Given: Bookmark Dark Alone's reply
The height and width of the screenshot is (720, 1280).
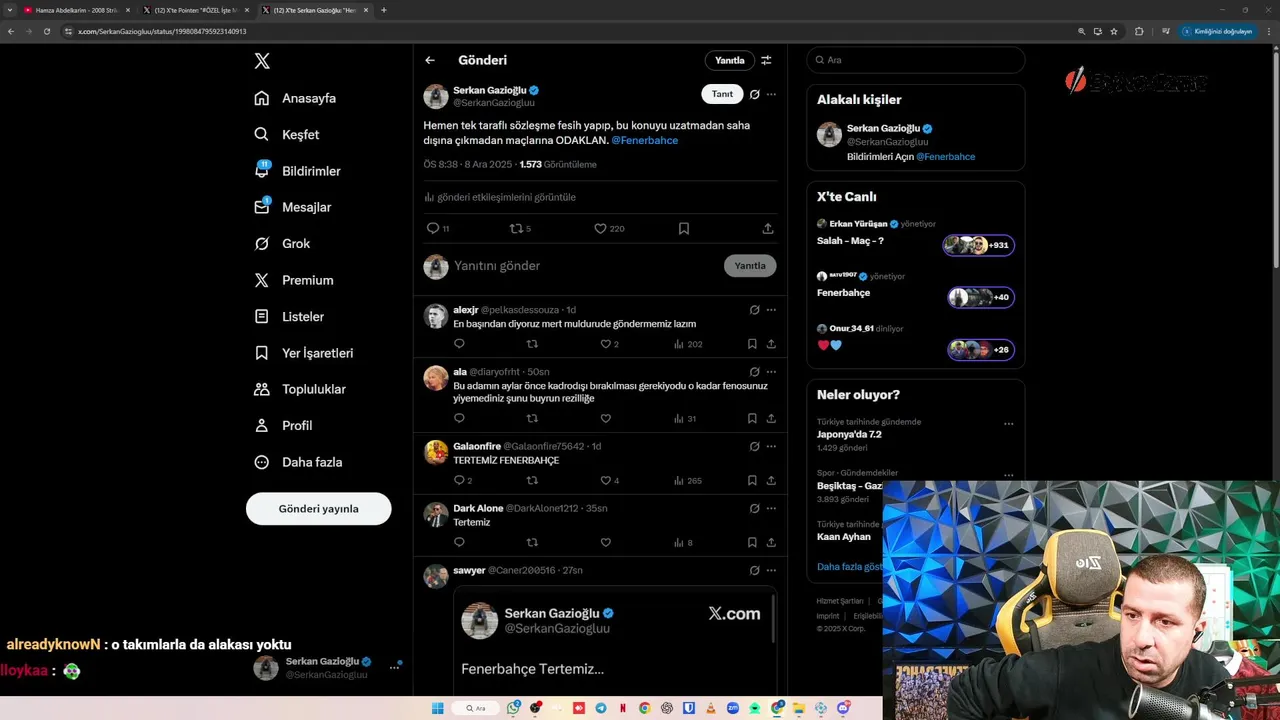Looking at the screenshot, I should (752, 542).
